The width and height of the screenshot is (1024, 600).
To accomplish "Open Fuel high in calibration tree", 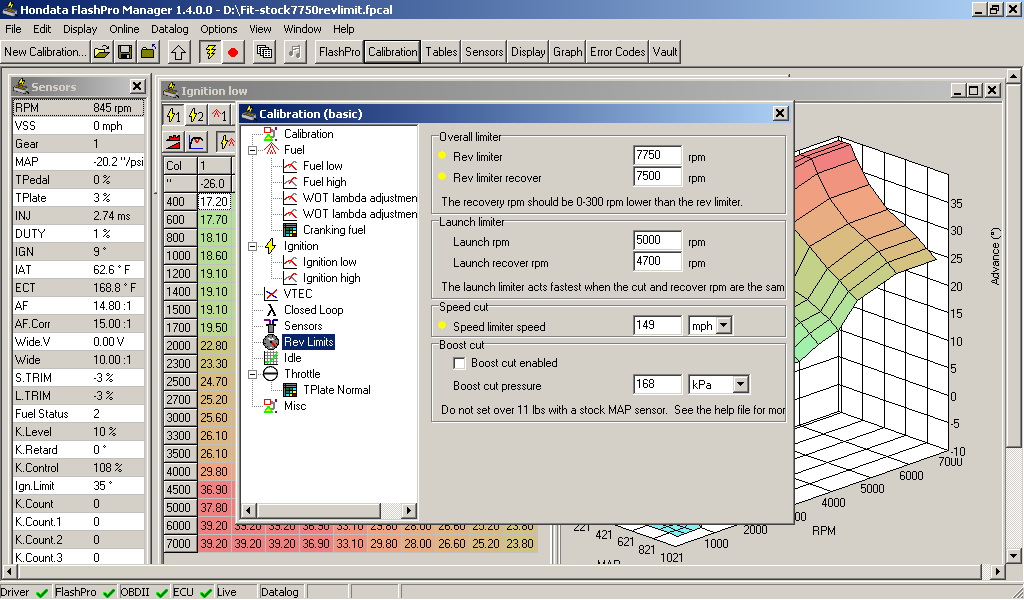I will (x=325, y=182).
